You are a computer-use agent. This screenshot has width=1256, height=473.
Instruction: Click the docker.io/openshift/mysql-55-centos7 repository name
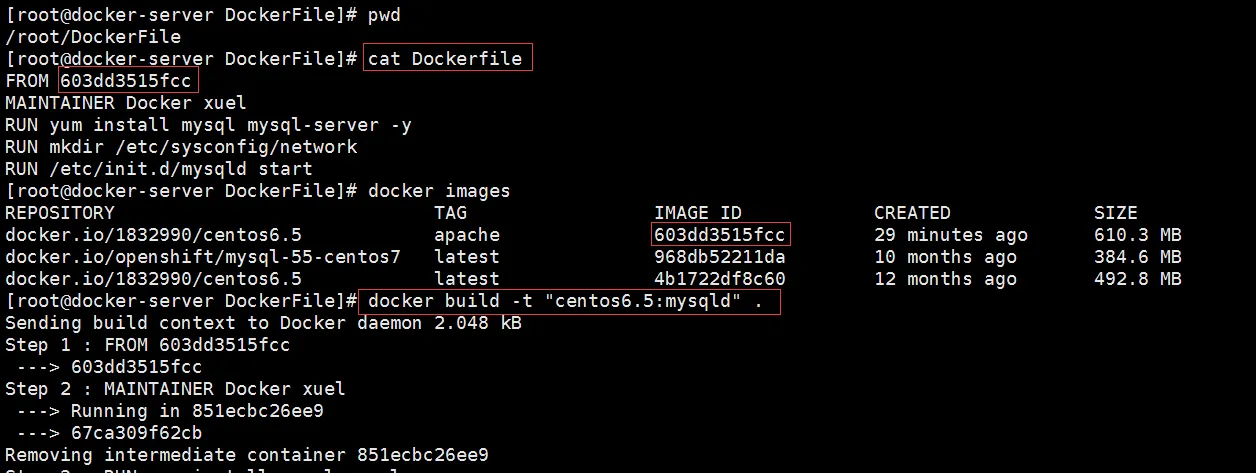click(203, 257)
